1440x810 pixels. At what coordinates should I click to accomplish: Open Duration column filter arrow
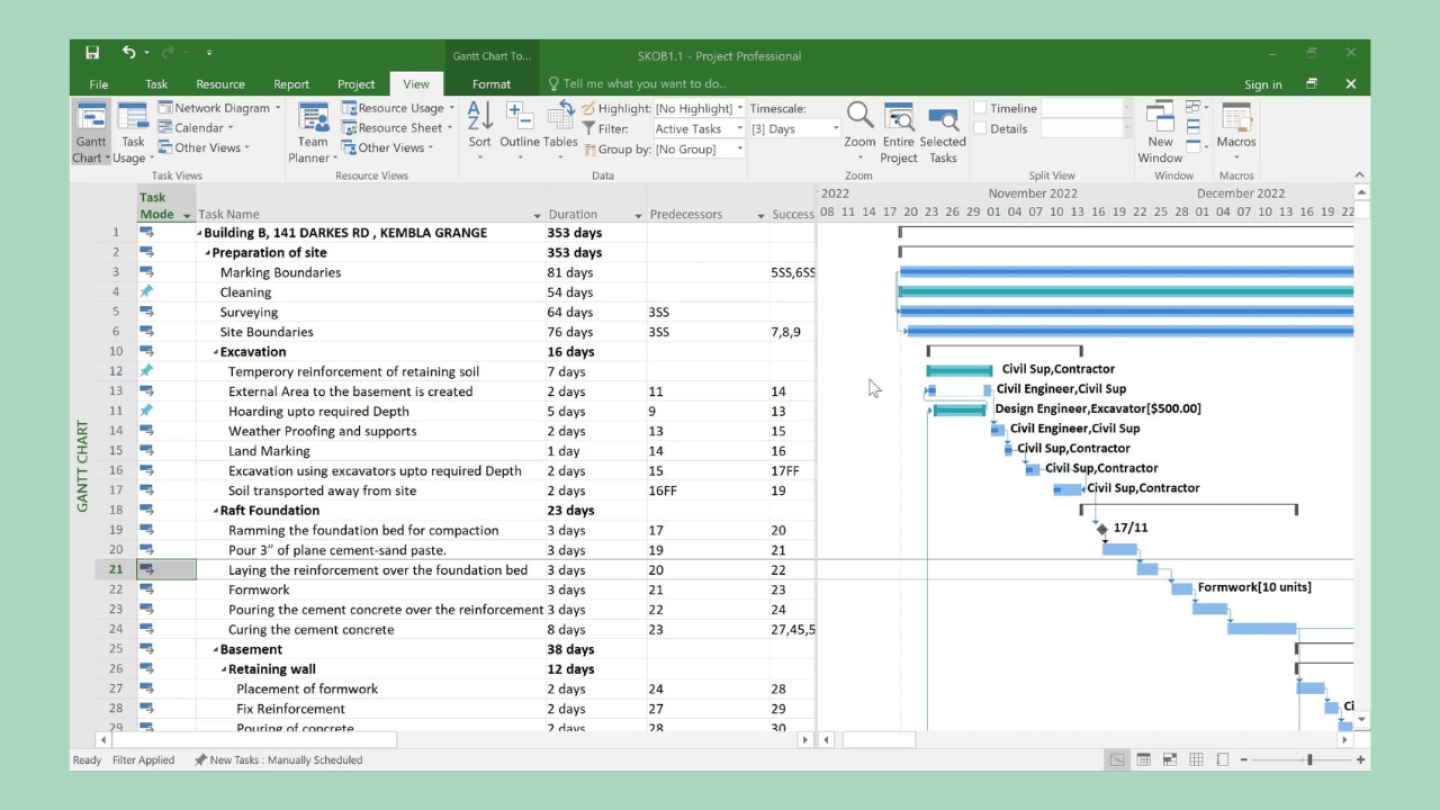[638, 215]
